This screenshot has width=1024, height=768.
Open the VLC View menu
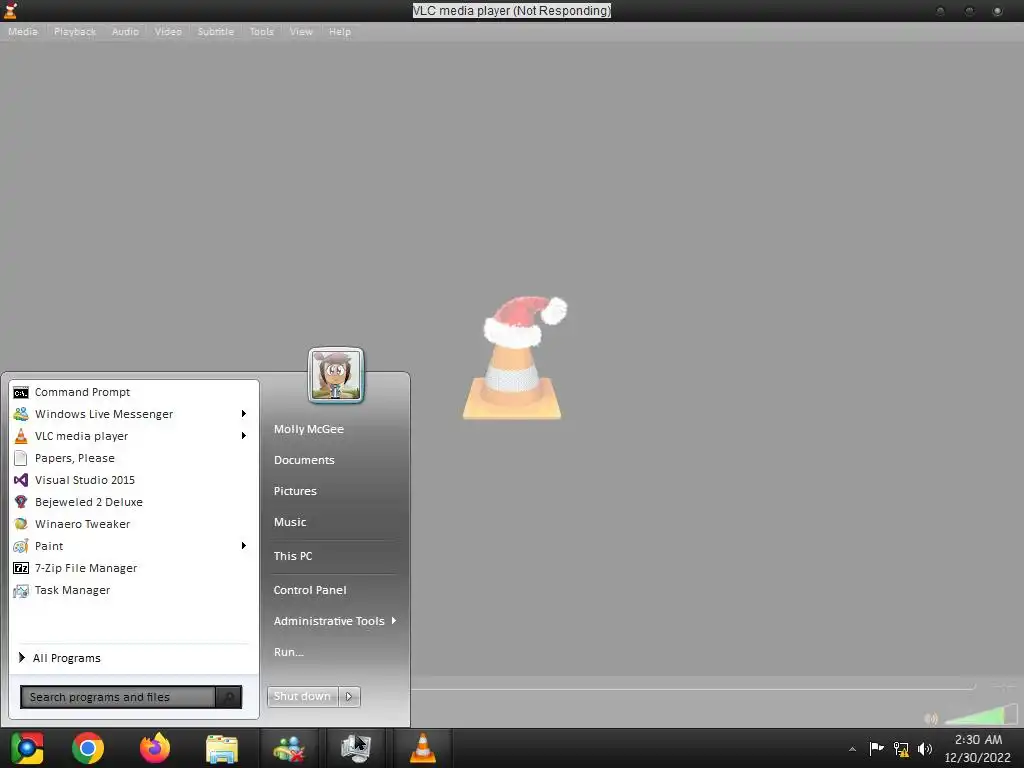pyautogui.click(x=301, y=31)
